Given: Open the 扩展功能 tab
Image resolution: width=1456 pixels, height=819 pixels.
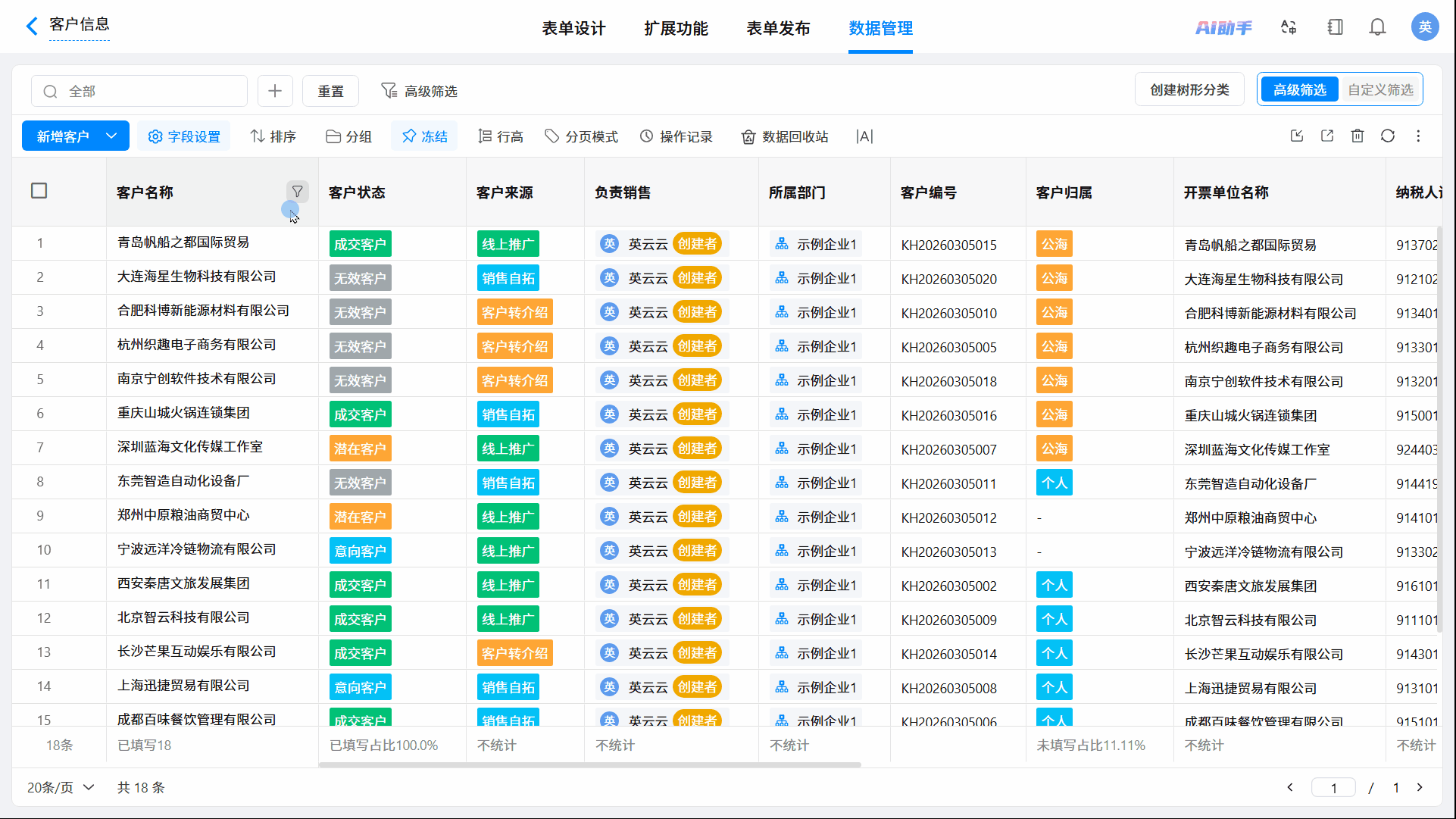Looking at the screenshot, I should point(676,28).
